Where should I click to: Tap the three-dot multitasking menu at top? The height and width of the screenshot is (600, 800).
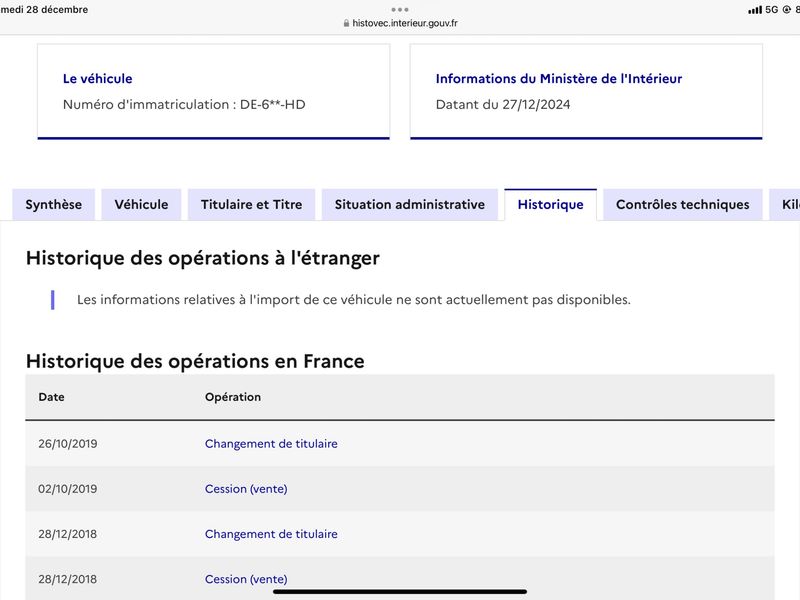pyautogui.click(x=400, y=9)
